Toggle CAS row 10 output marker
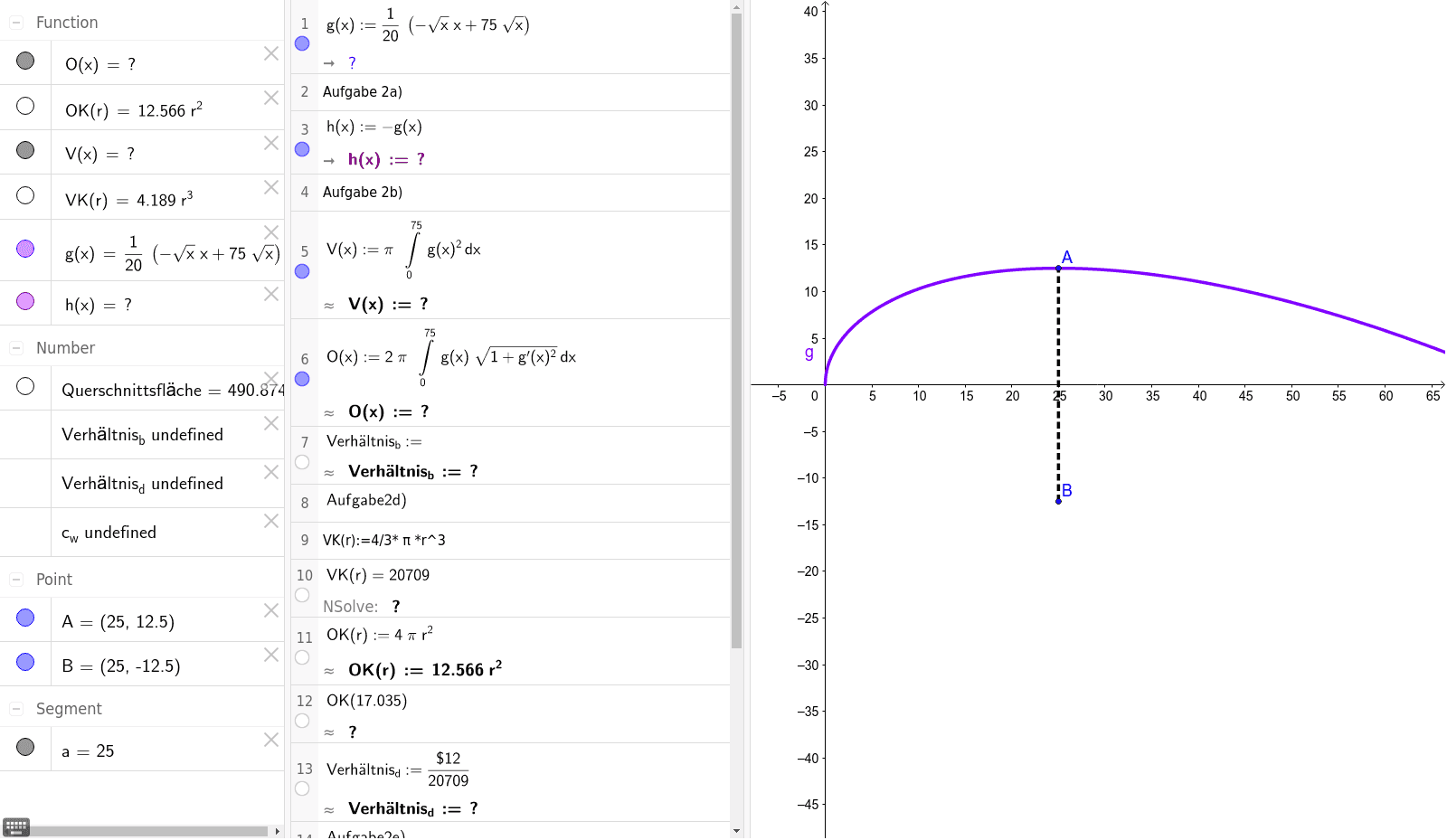1447x840 pixels. pos(302,595)
